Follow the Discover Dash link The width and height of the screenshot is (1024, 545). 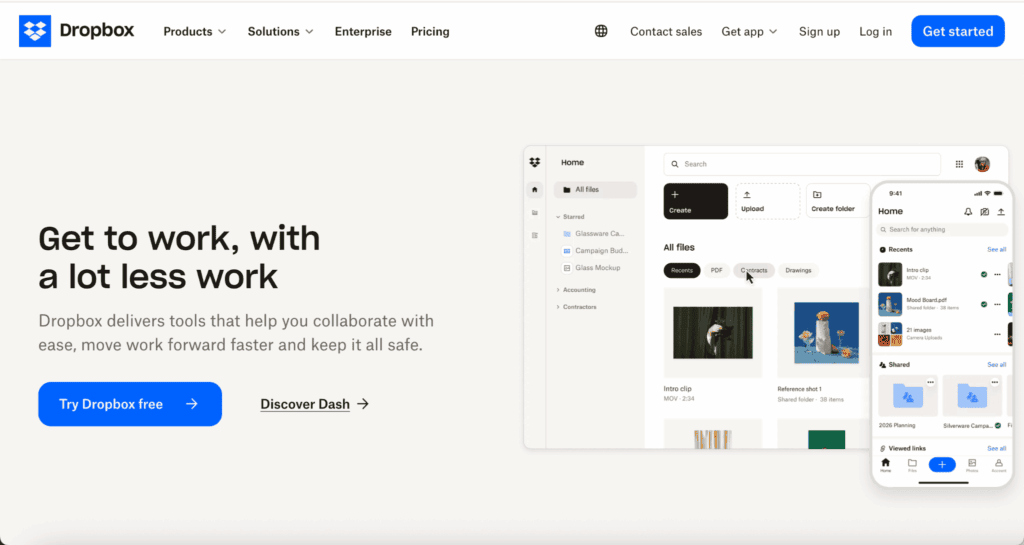(x=315, y=404)
